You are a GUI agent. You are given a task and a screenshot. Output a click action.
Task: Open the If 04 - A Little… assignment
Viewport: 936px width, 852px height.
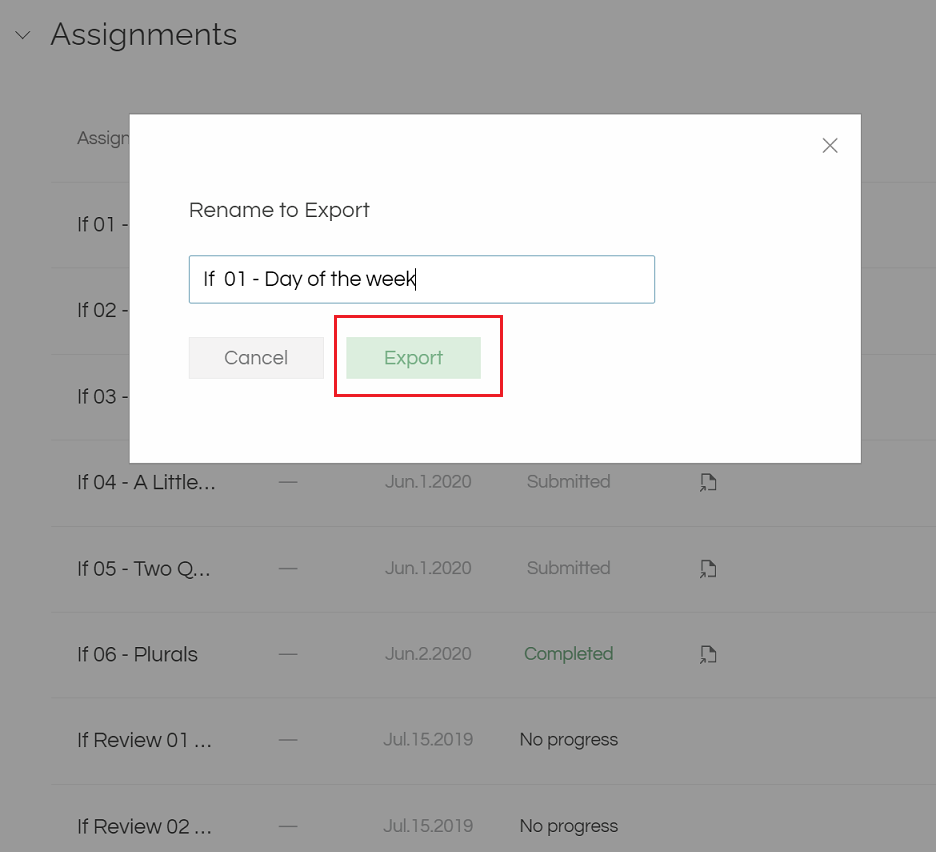point(146,483)
